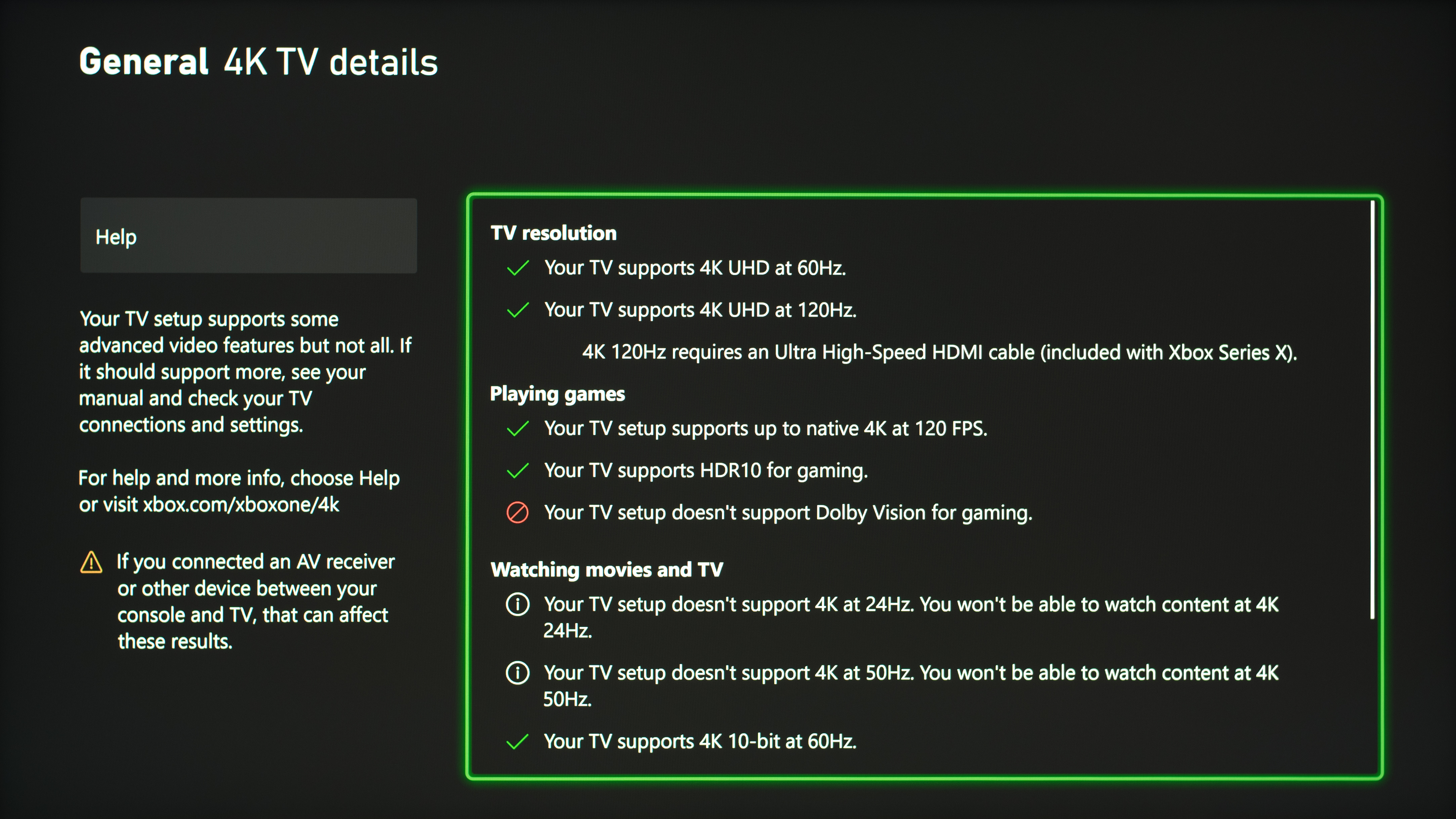
Task: Click the yellow AV receiver warning icon
Action: (x=91, y=562)
